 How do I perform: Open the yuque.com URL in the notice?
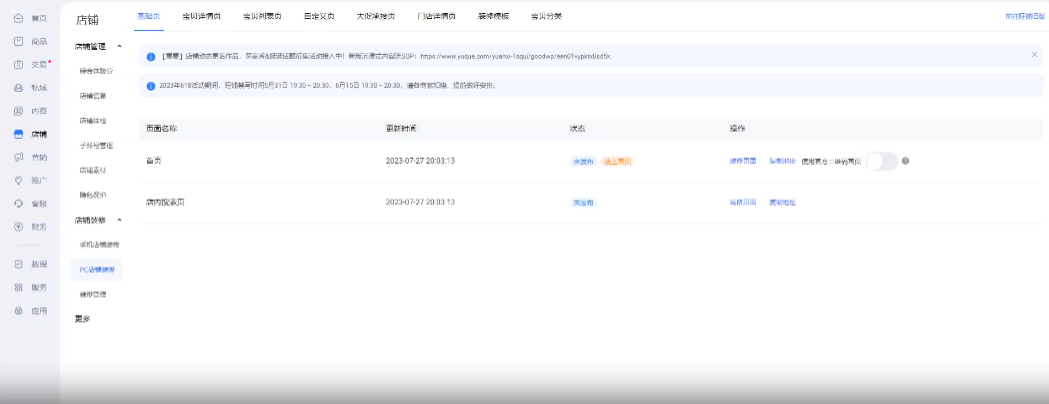point(515,57)
